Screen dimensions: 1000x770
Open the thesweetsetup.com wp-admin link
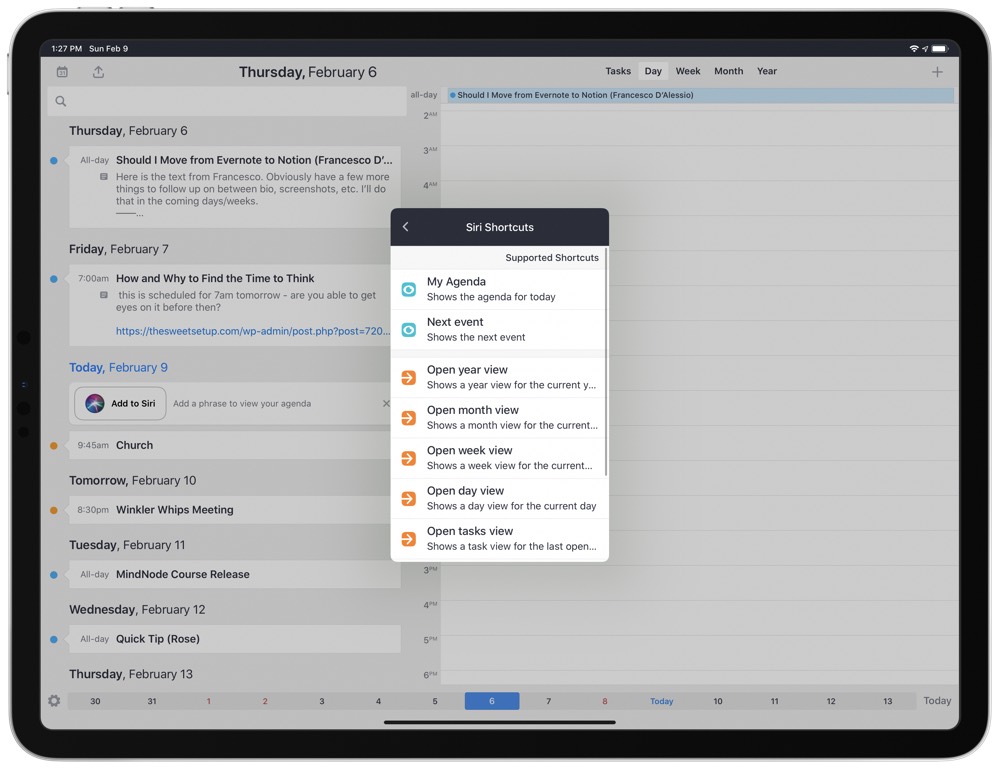[253, 330]
